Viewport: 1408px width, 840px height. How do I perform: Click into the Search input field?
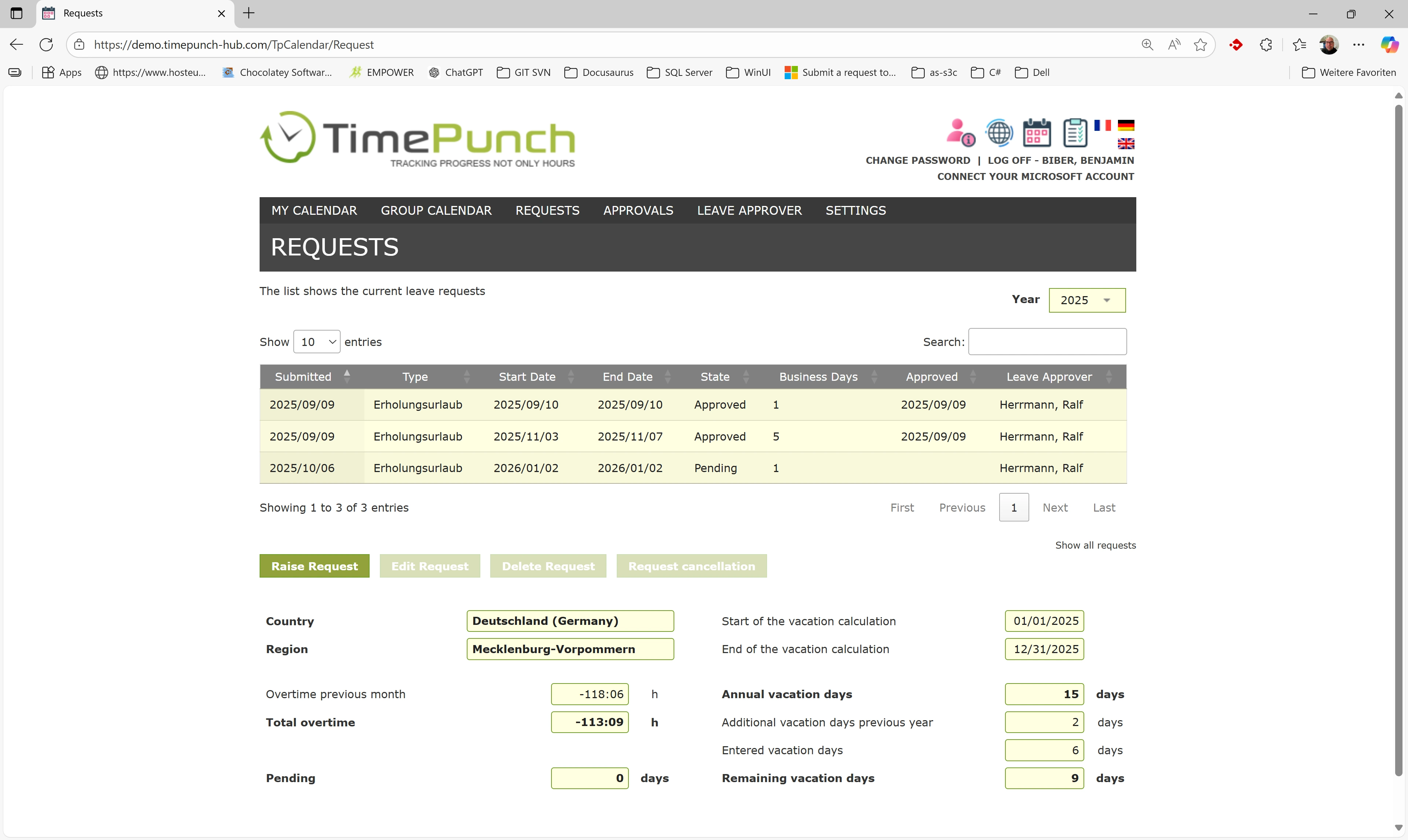pos(1047,342)
